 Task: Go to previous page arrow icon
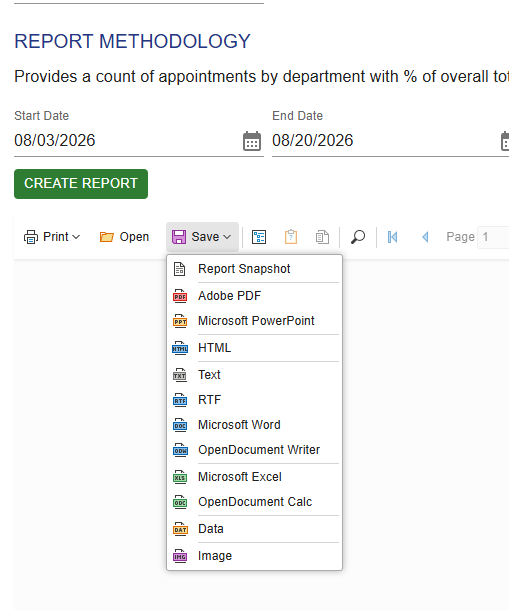click(425, 237)
